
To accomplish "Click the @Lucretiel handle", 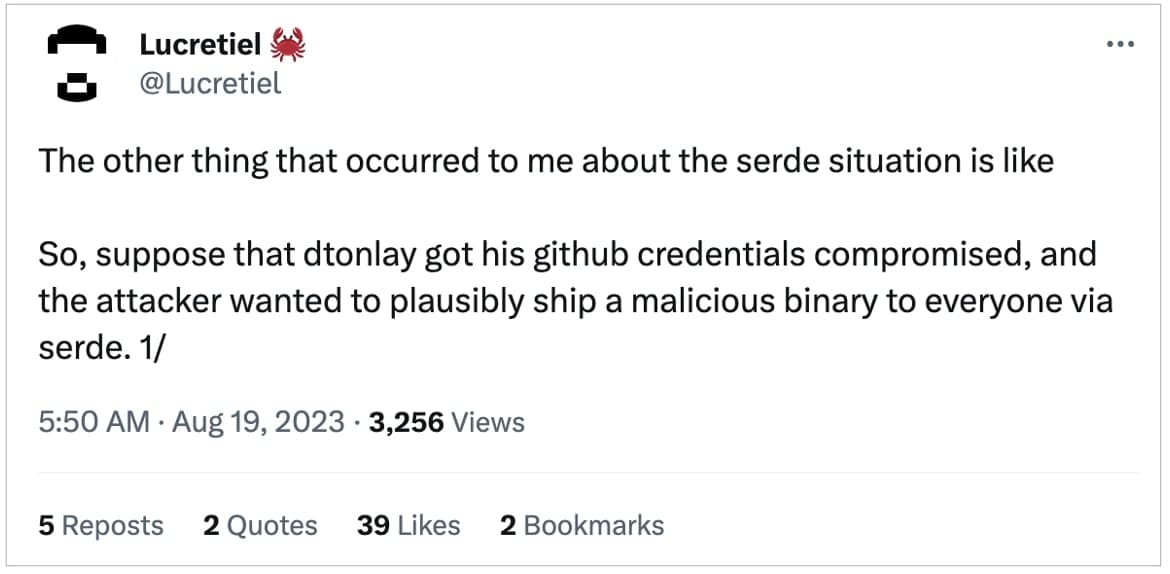I will [210, 84].
